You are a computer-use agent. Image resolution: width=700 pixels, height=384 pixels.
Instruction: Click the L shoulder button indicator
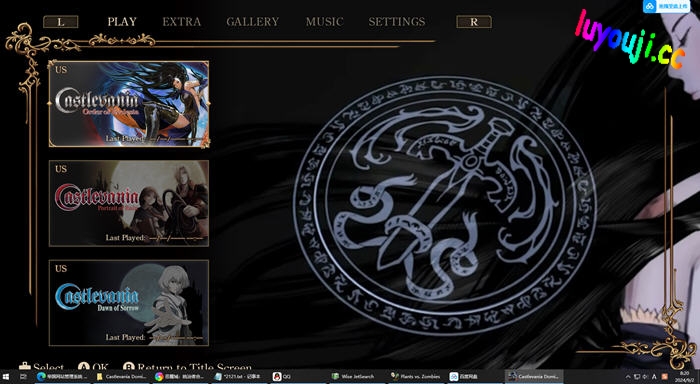click(61, 22)
